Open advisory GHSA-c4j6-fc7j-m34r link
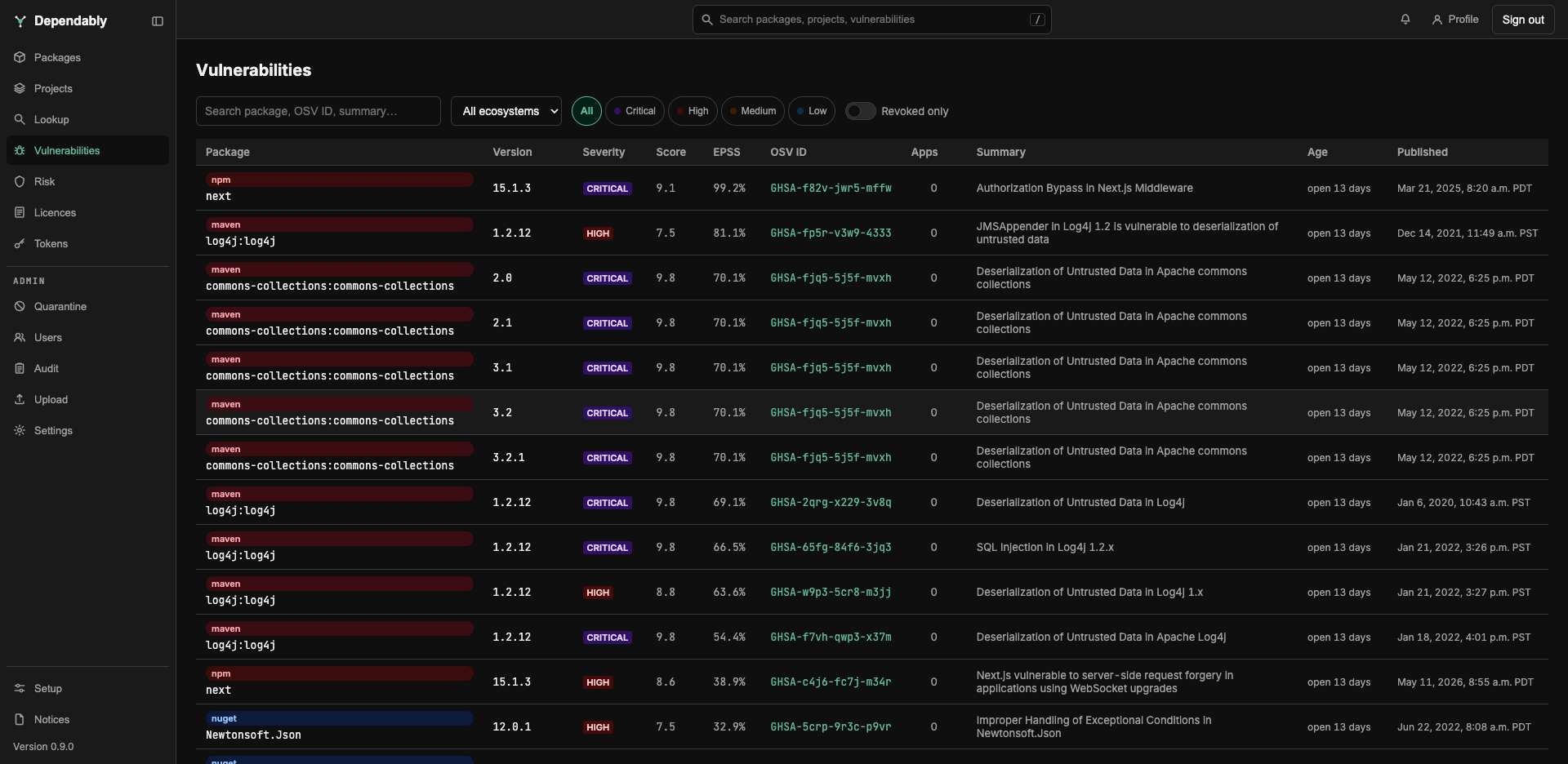Screen dimensions: 1568x764 point(831,682)
